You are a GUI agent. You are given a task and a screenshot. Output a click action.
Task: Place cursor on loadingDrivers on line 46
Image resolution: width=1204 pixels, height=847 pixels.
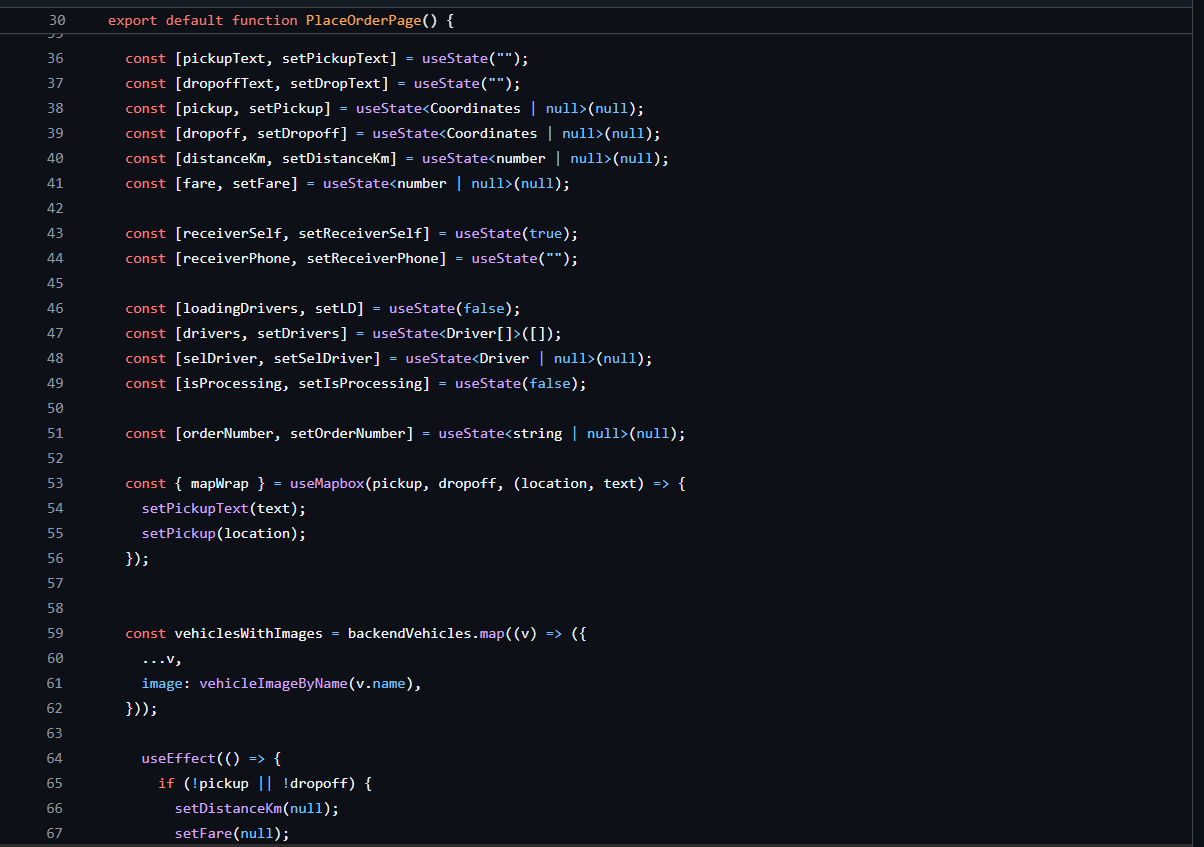point(240,308)
